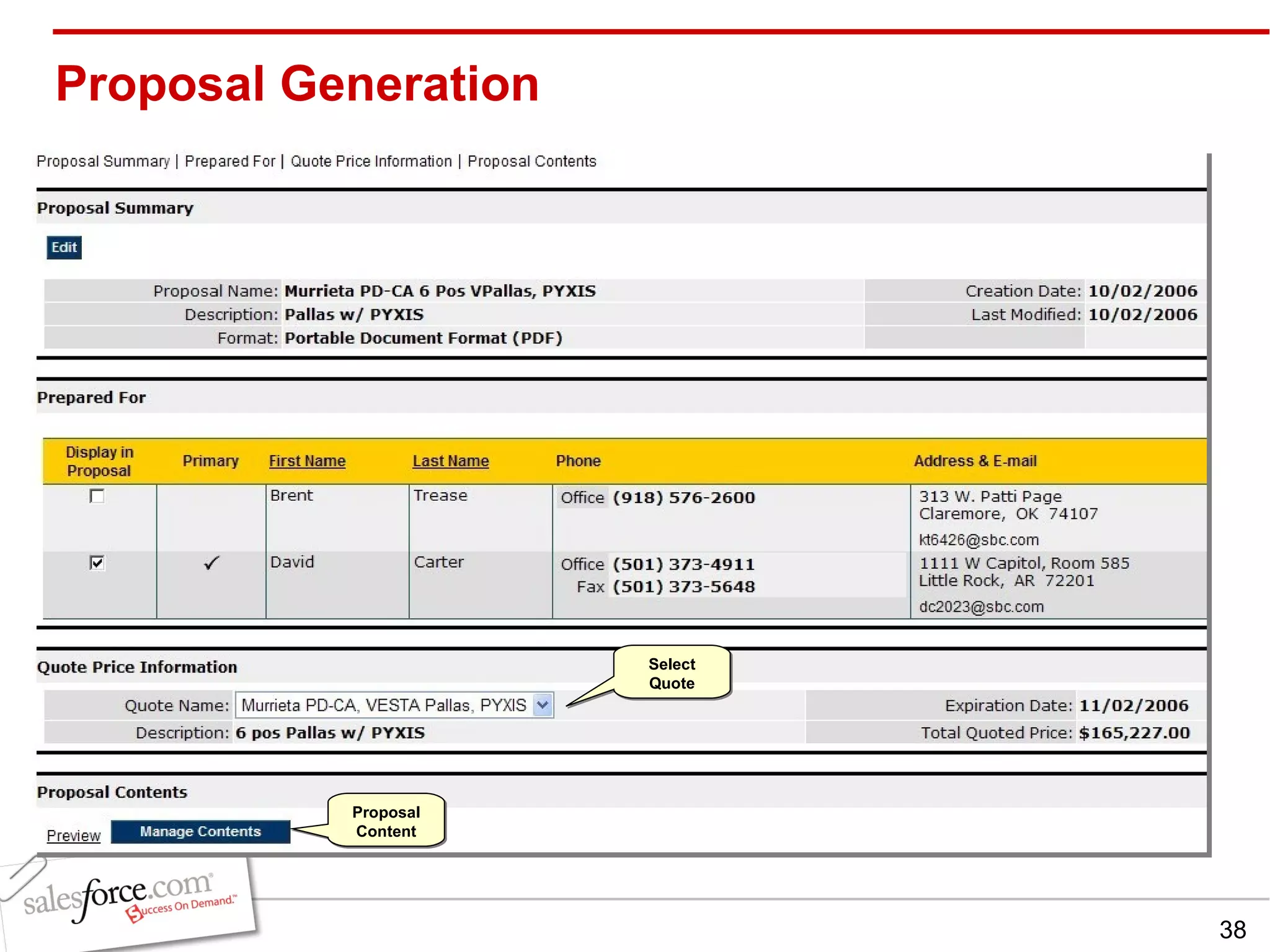
Task: Click proposal description Pallas w/ PYXIS
Action: tap(354, 314)
